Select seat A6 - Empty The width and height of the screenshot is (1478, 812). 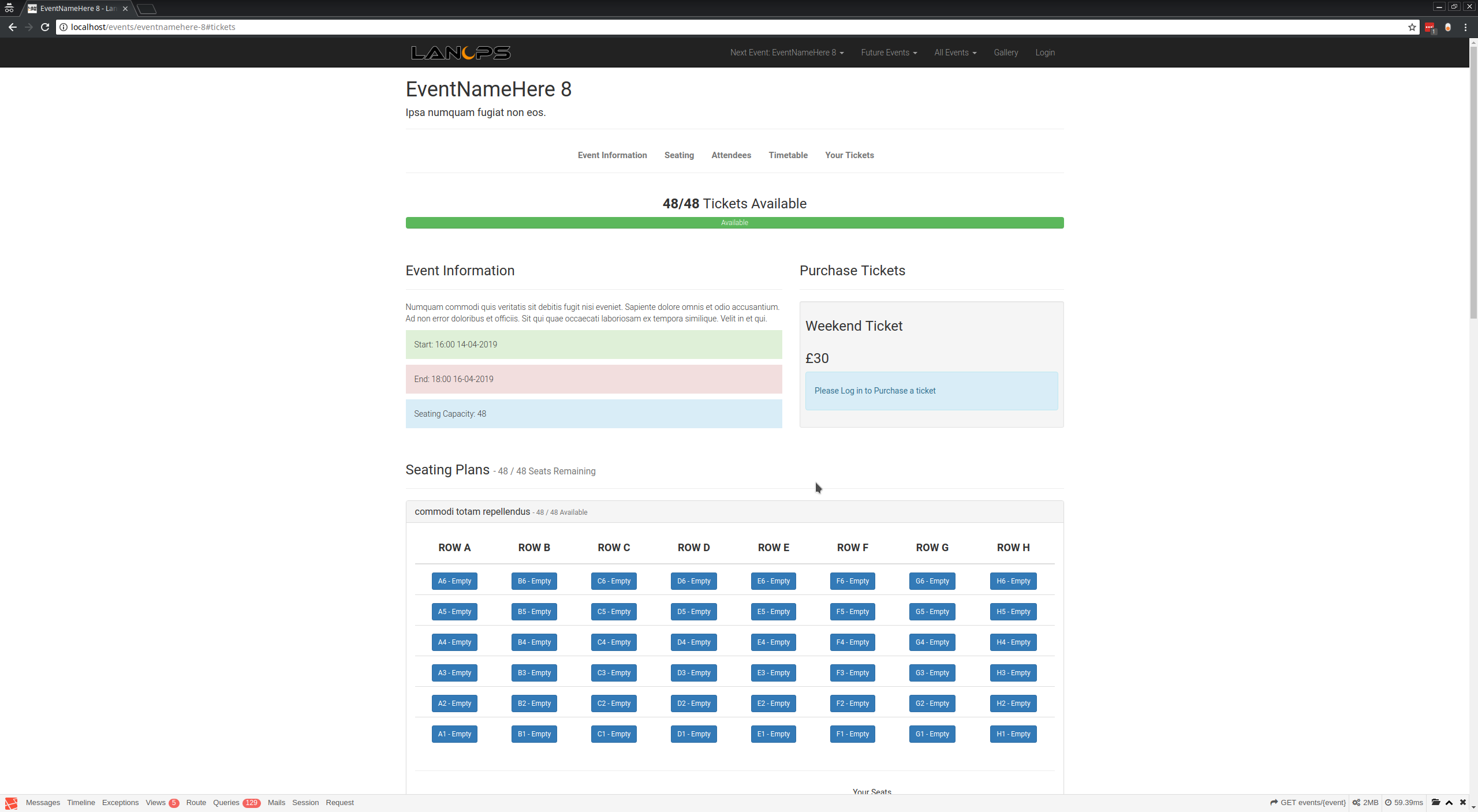(x=454, y=581)
